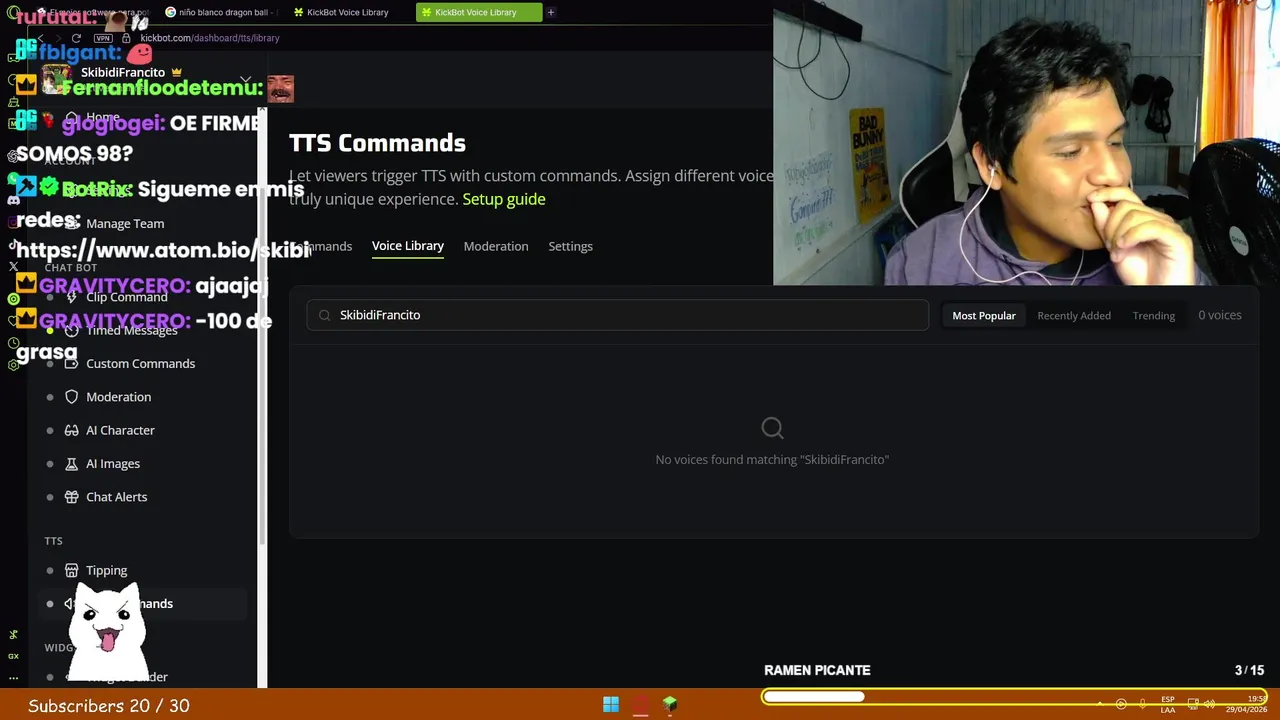The image size is (1280, 720).
Task: Click the voice search field containing SkibidiFrancito
Action: coord(618,315)
